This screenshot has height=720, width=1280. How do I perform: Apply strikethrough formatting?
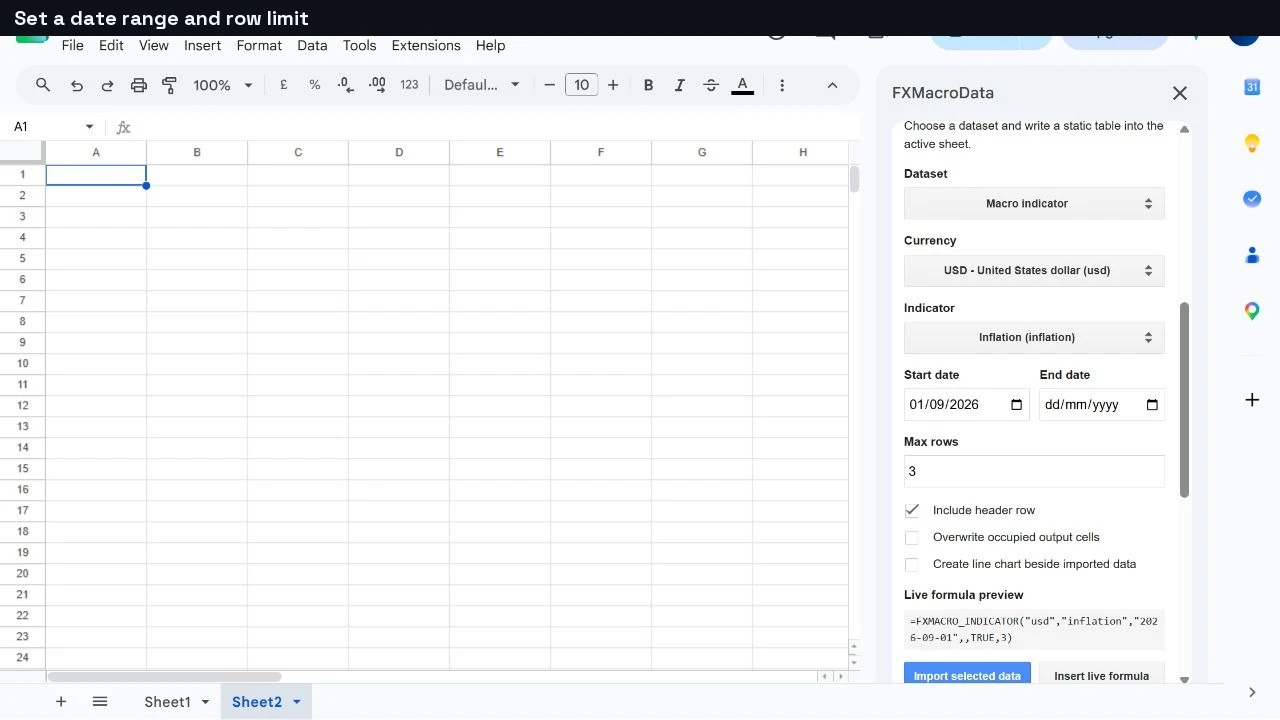[x=711, y=85]
